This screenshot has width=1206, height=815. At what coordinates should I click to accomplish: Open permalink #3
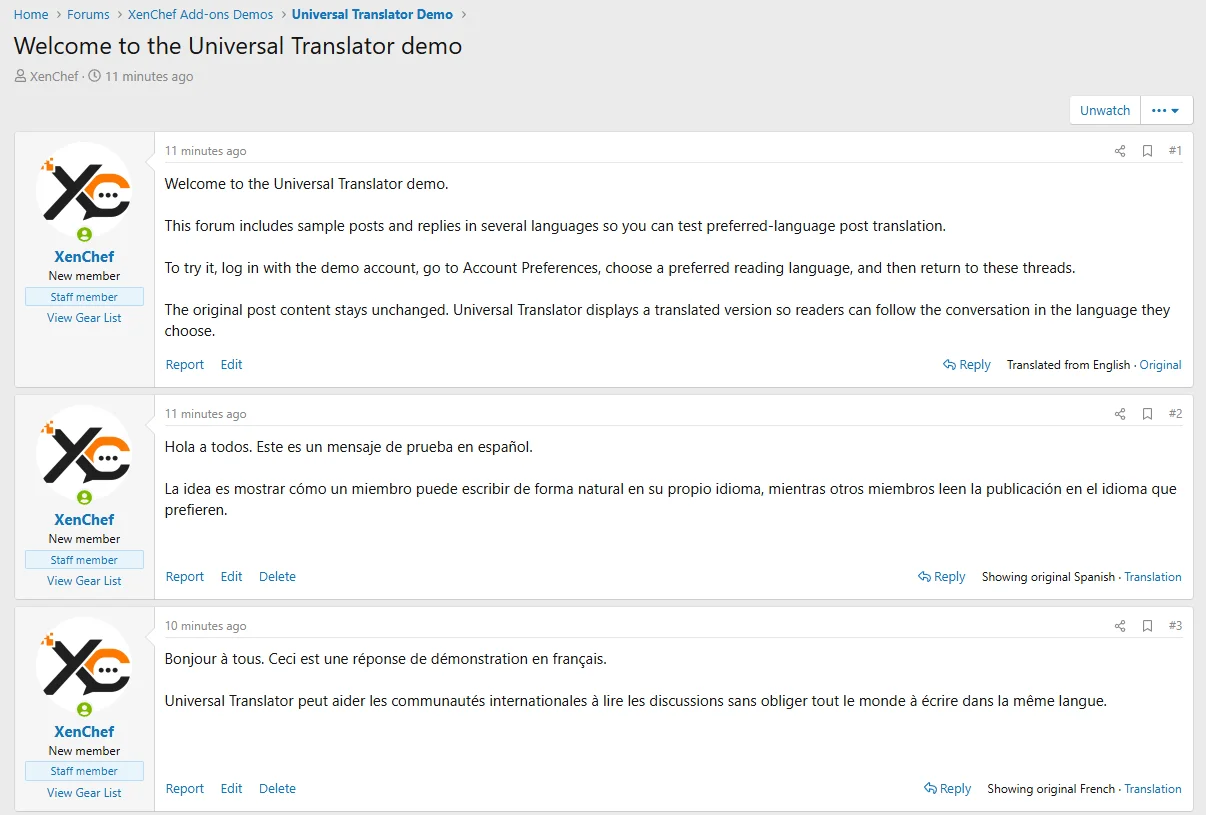pos(1175,626)
